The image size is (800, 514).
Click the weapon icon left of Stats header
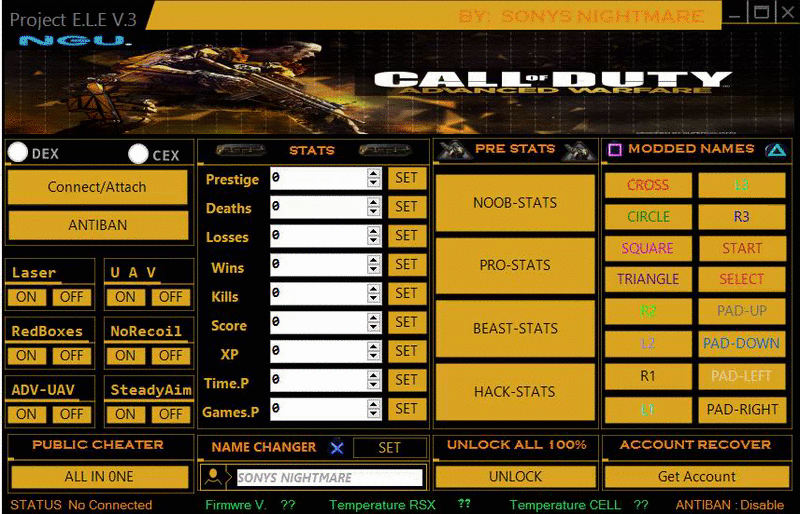point(241,150)
